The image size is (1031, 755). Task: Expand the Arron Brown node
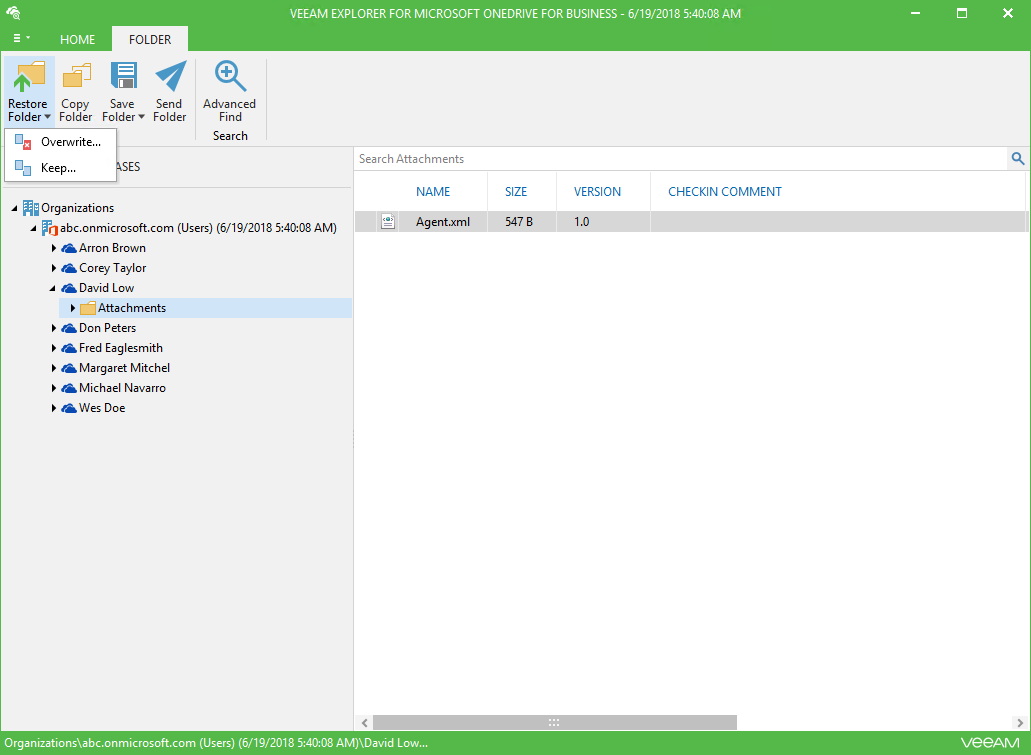coord(54,249)
